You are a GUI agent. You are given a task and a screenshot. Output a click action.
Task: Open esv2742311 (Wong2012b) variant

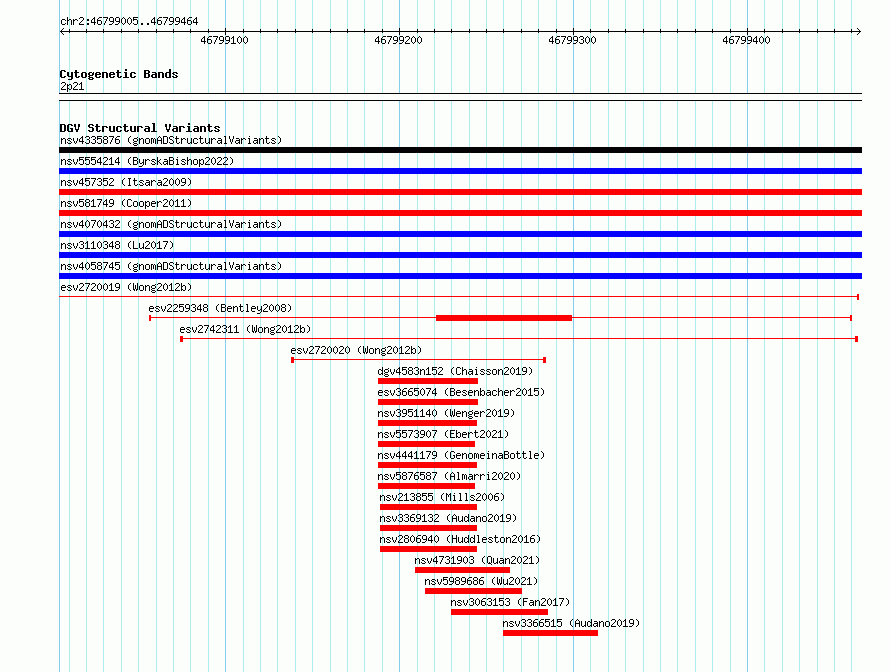pos(245,329)
